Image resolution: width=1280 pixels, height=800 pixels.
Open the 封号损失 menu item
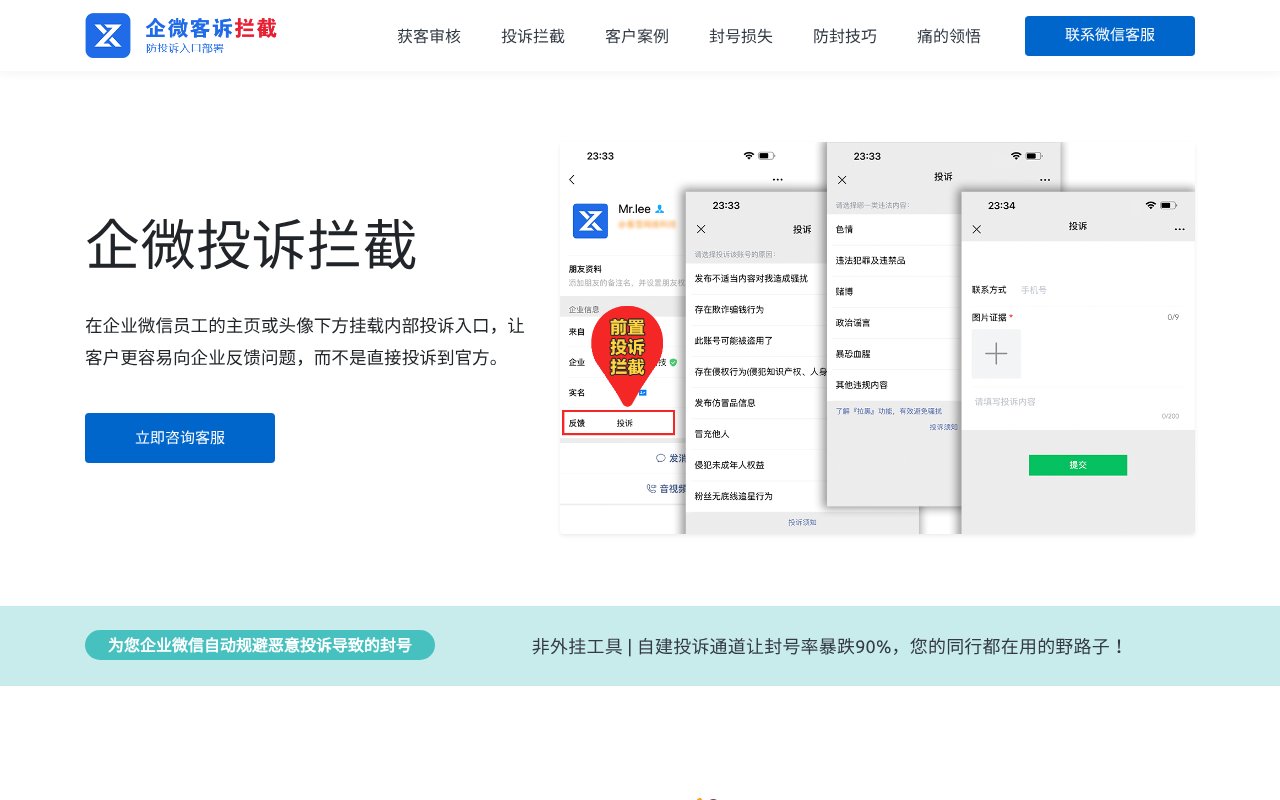(740, 36)
